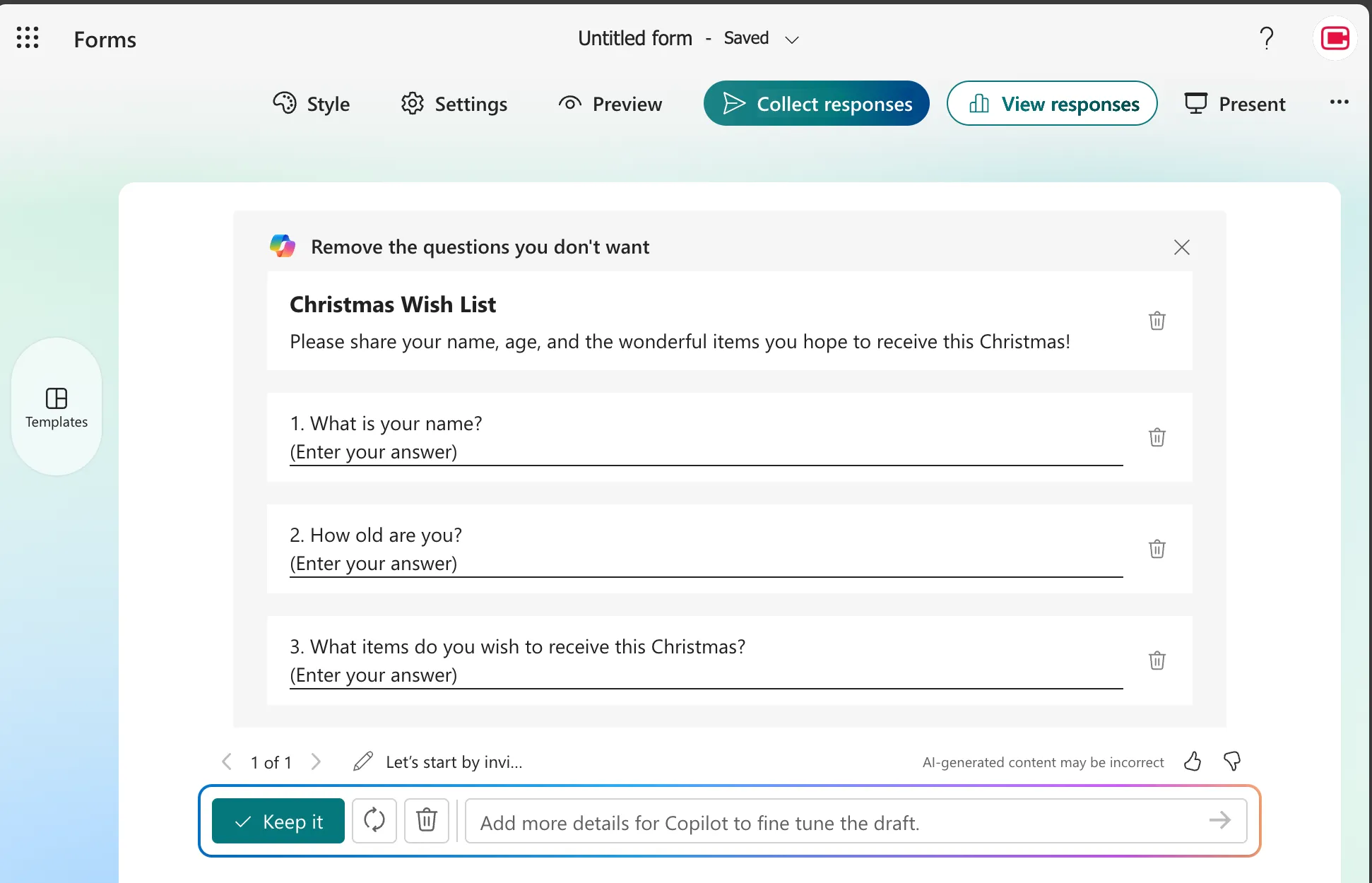Give the AI draft a thumbs up
1372x883 pixels.
point(1192,761)
